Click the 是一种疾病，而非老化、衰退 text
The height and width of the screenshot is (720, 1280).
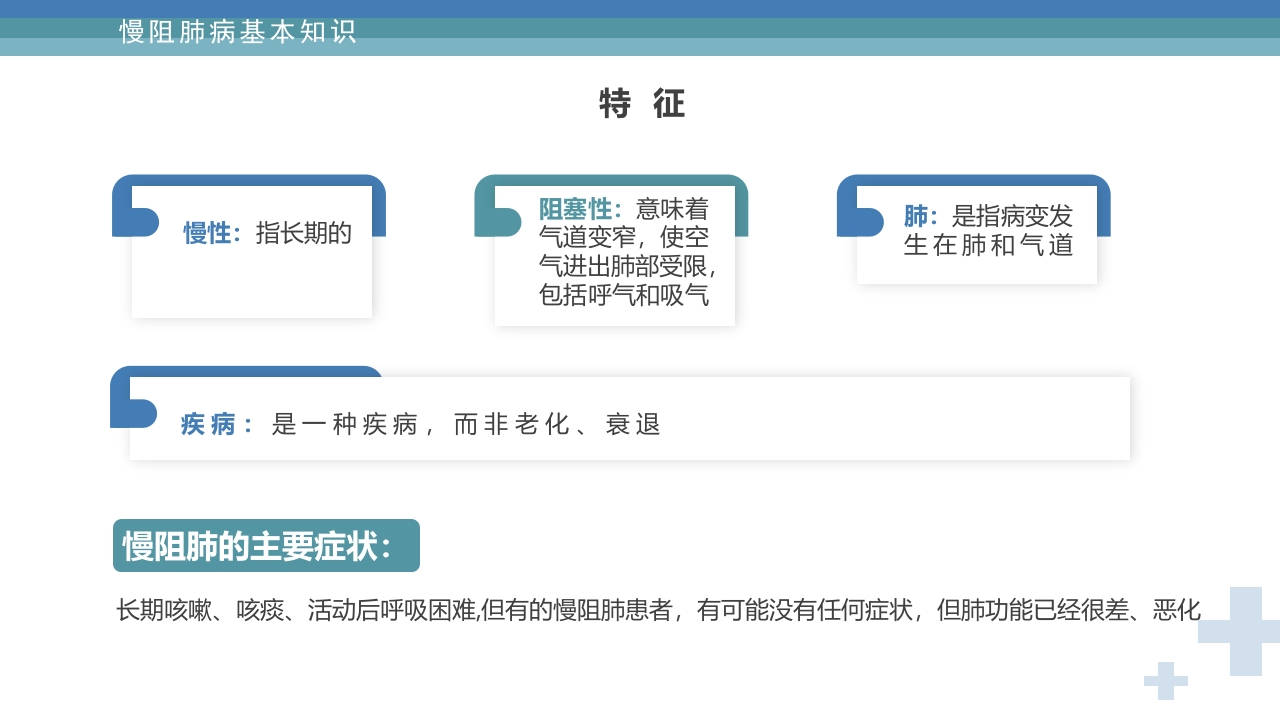point(466,424)
